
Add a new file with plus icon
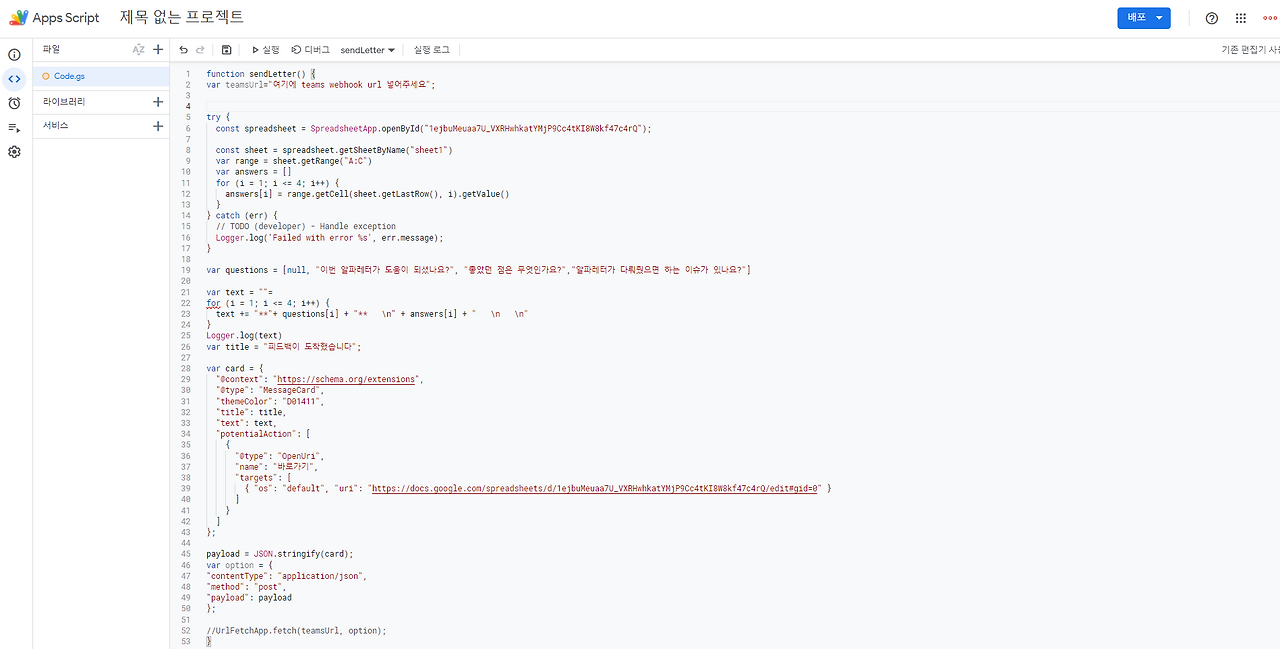[158, 49]
